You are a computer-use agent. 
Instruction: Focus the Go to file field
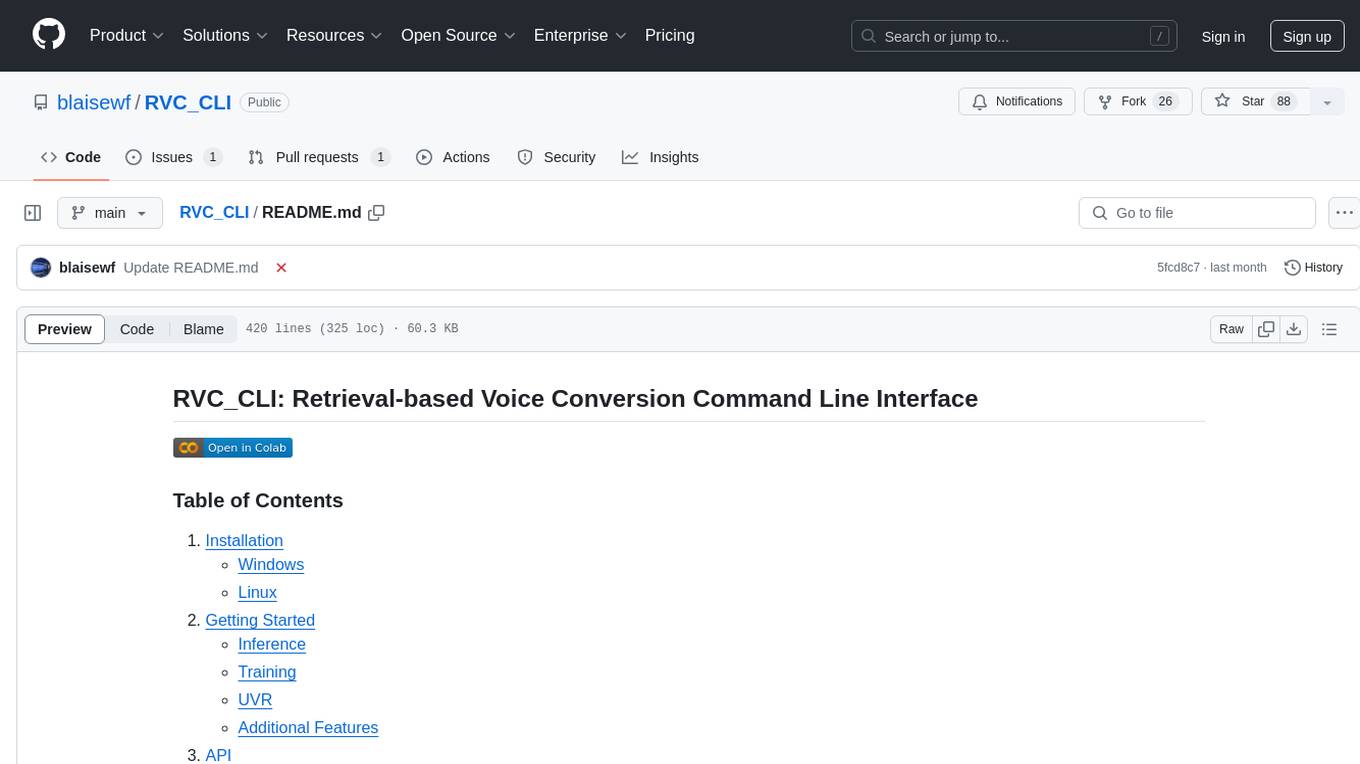coord(1197,213)
